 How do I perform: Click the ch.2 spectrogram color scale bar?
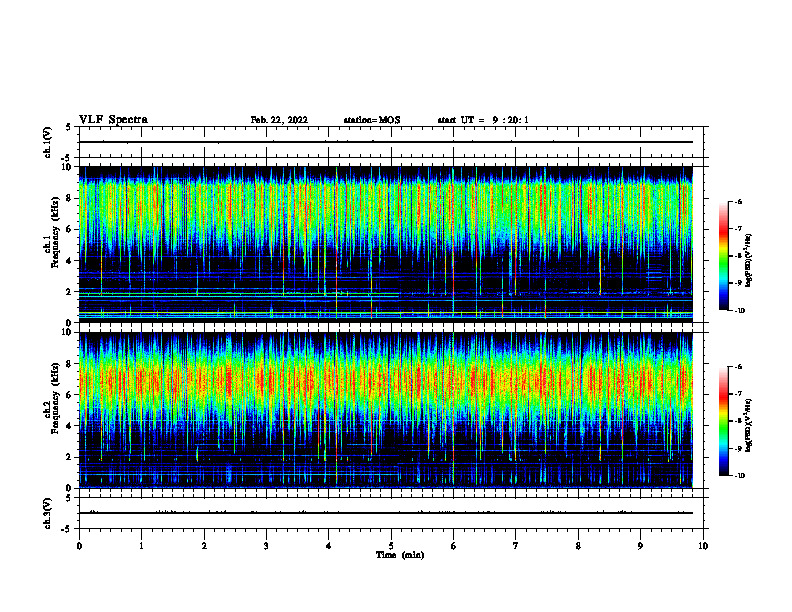723,421
